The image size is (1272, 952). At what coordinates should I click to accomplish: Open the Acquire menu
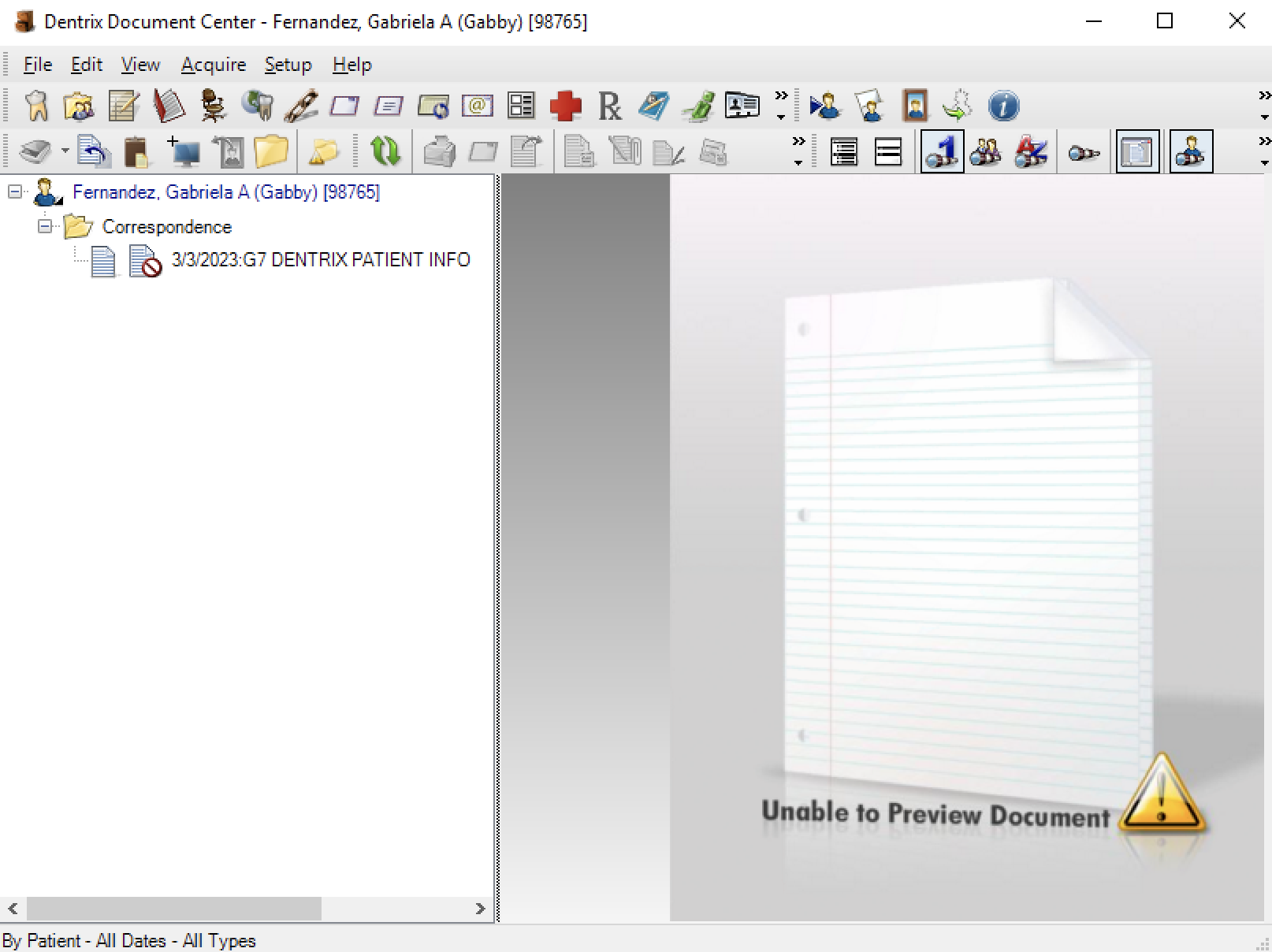click(x=214, y=65)
